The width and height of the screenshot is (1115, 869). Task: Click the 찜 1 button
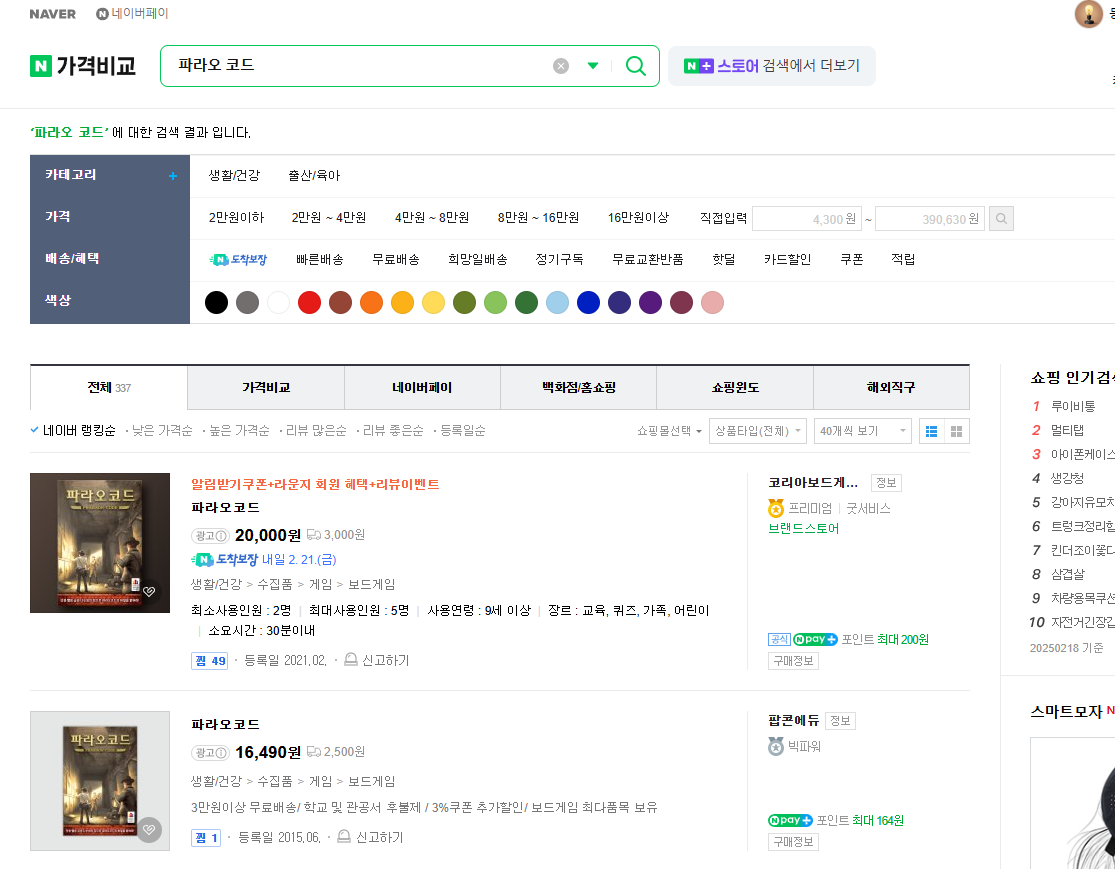[x=206, y=838]
